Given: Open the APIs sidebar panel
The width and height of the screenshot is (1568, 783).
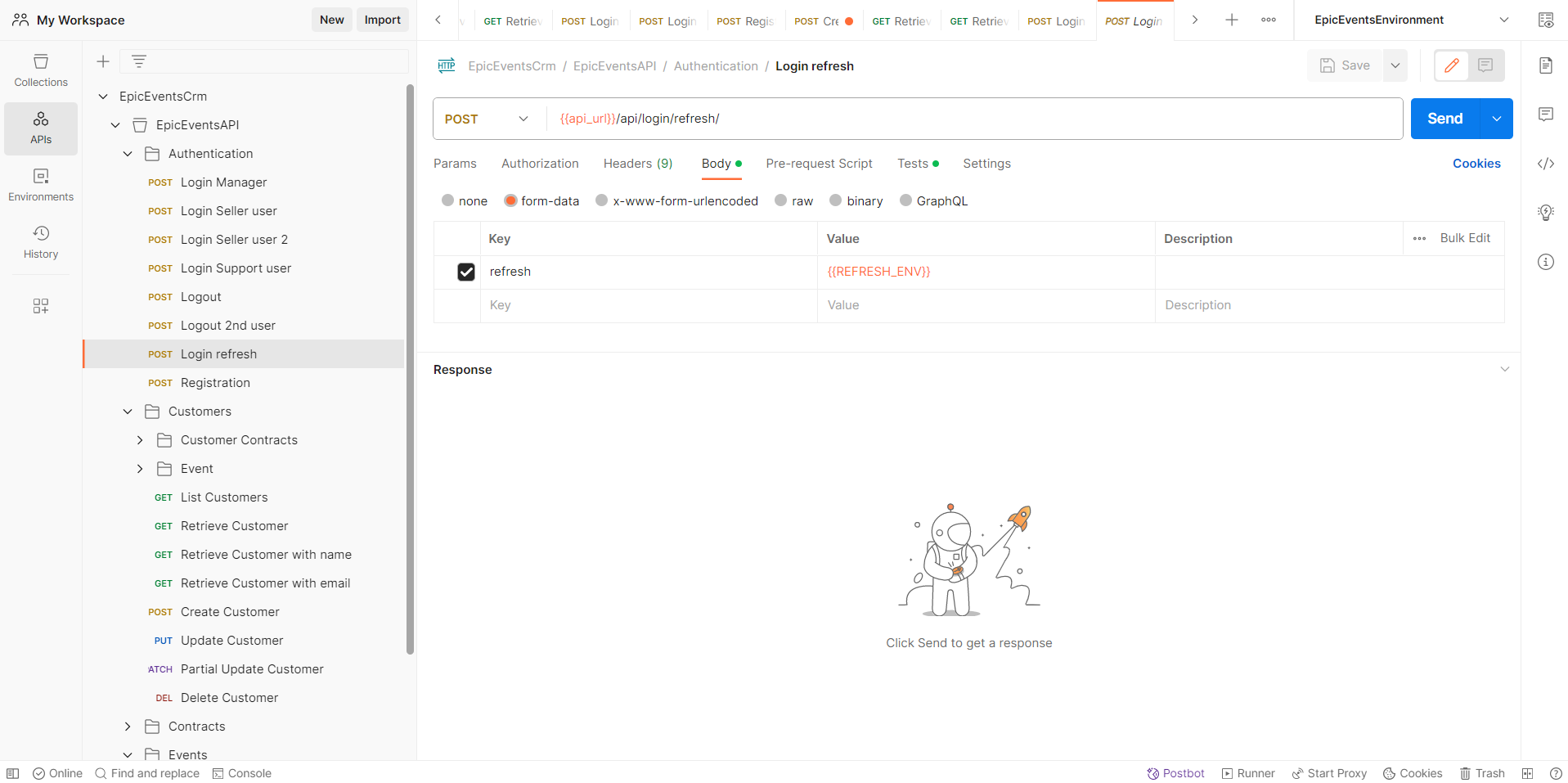Looking at the screenshot, I should tap(41, 128).
